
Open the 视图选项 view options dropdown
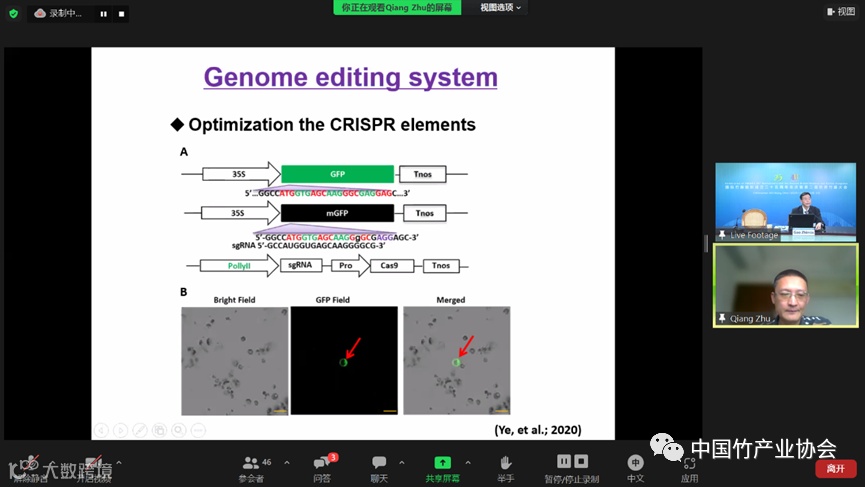[x=500, y=7]
